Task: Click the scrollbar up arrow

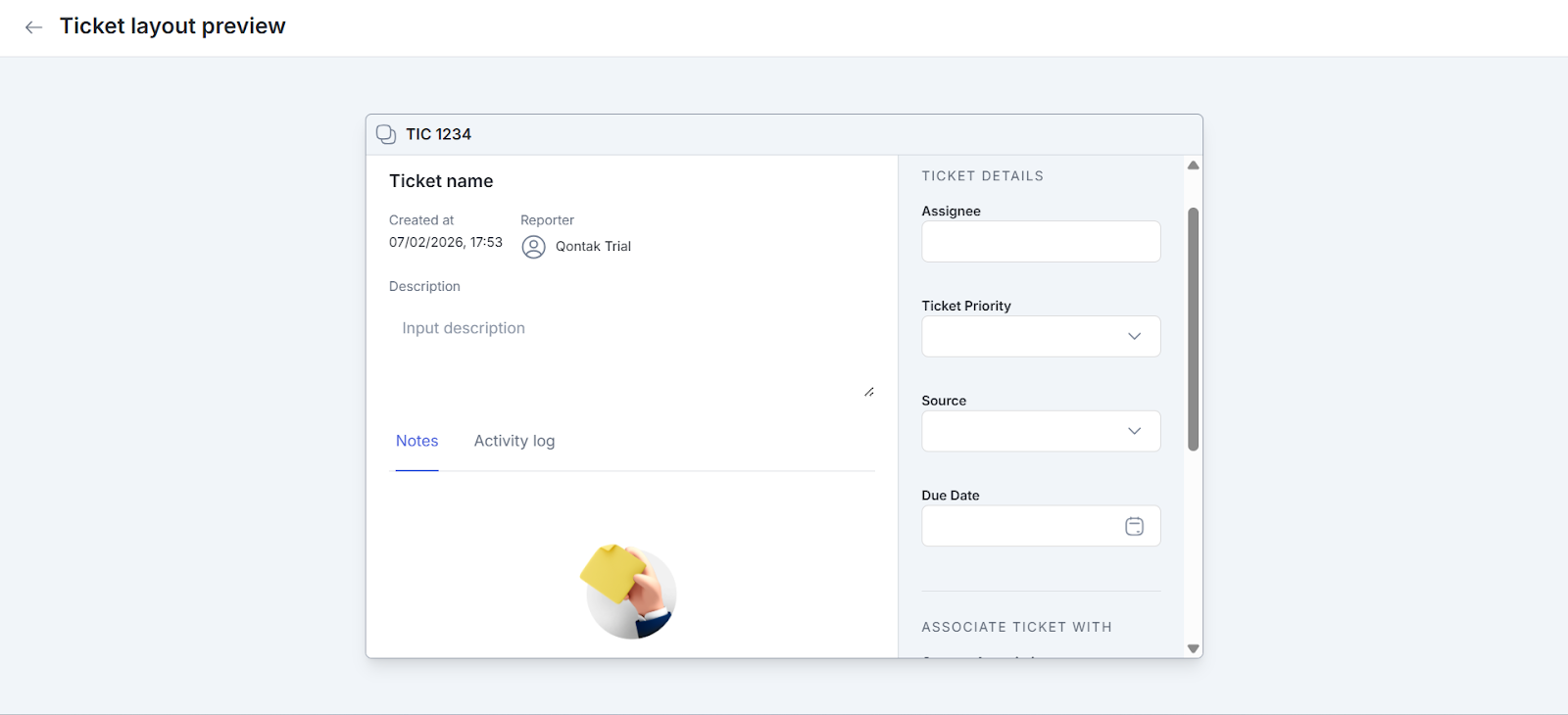Action: tap(1193, 166)
